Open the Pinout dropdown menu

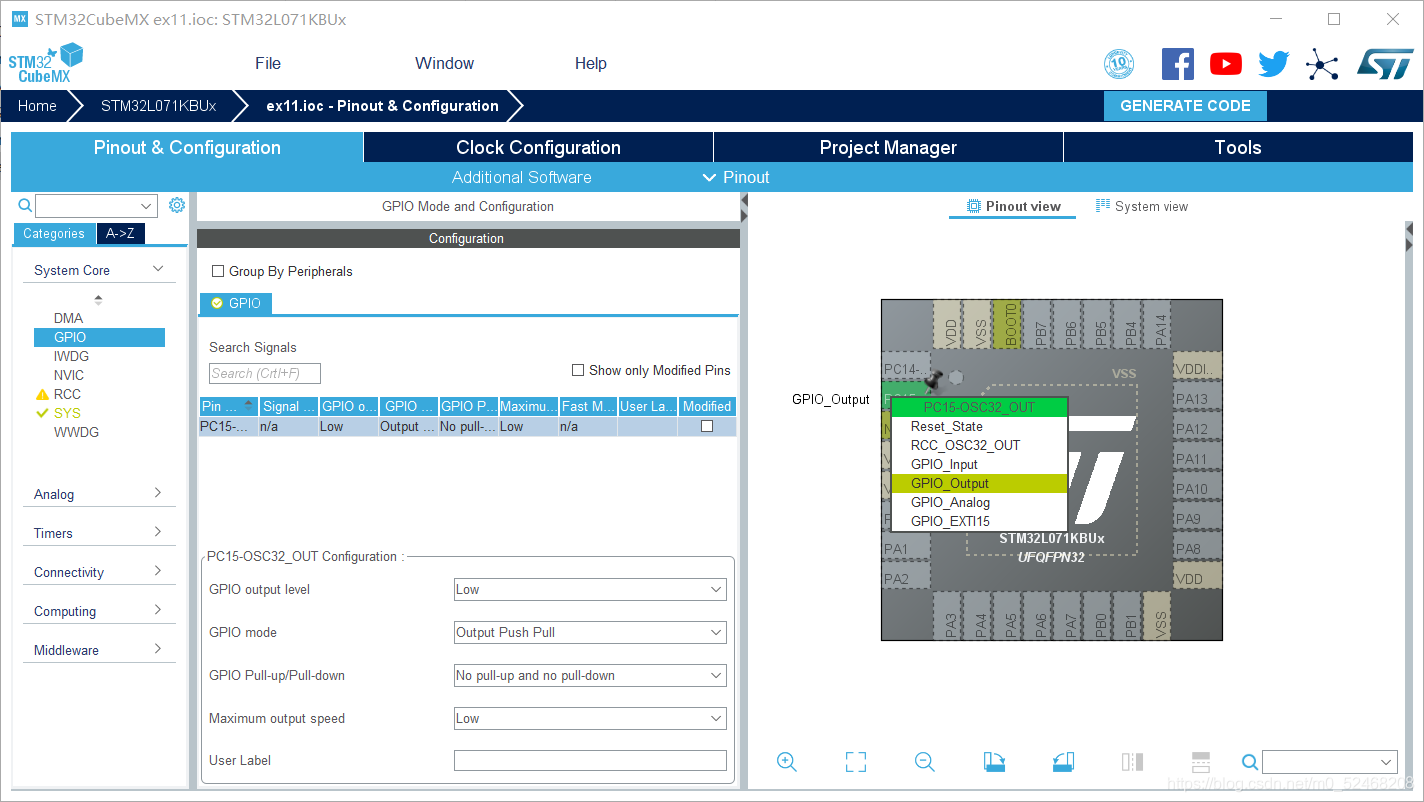(736, 177)
